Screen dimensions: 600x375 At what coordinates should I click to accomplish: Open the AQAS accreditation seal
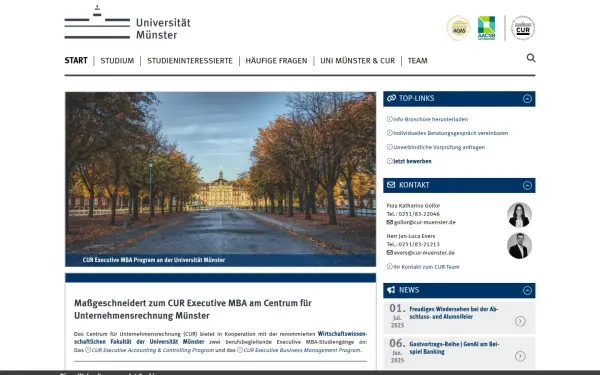(x=458, y=28)
